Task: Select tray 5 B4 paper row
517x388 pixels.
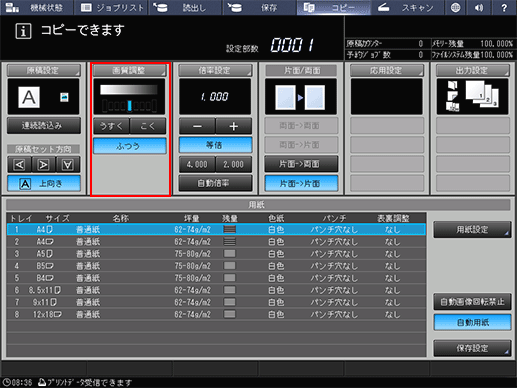Action: tap(216, 278)
